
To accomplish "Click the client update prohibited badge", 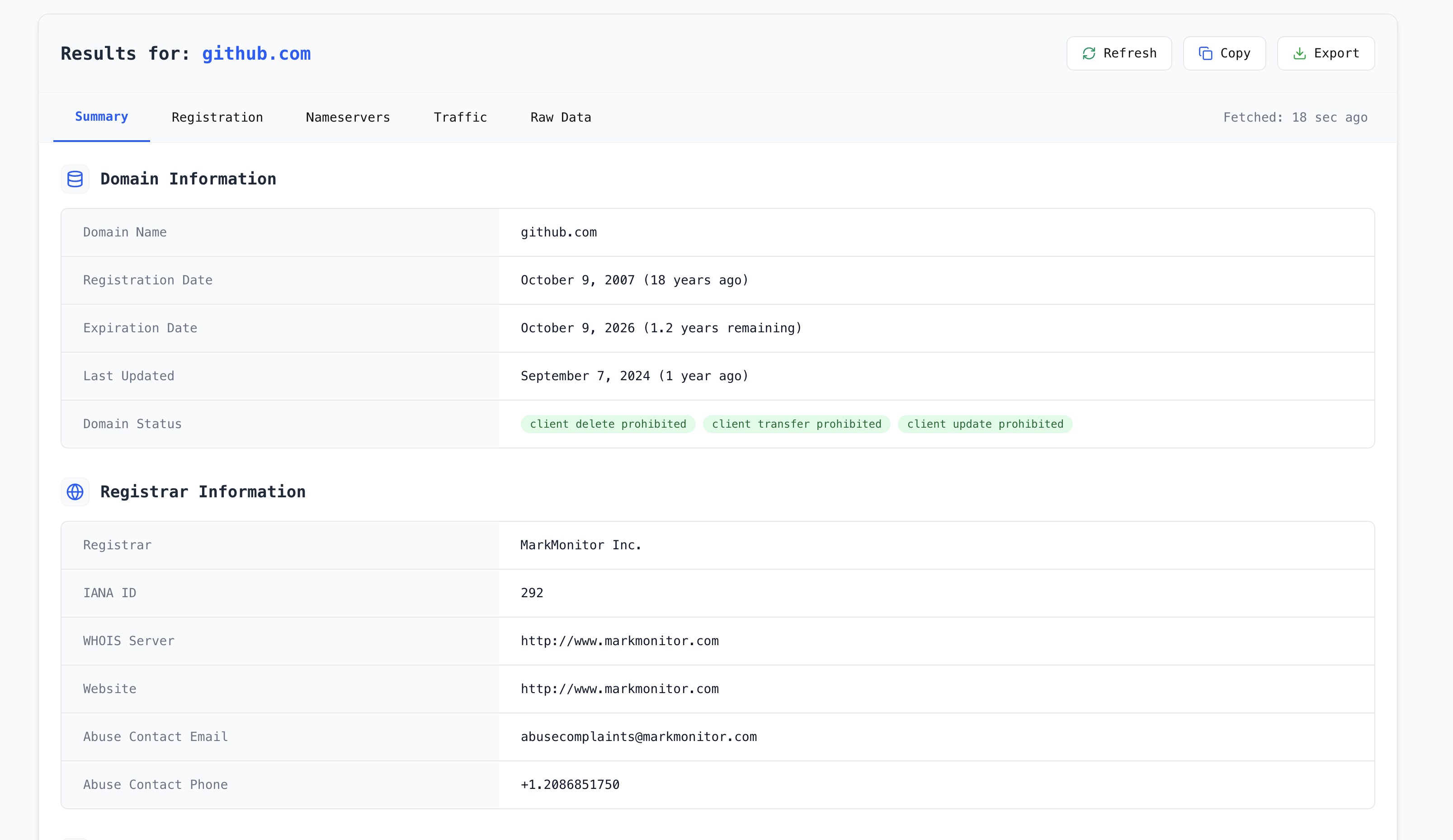I will pyautogui.click(x=985, y=425).
